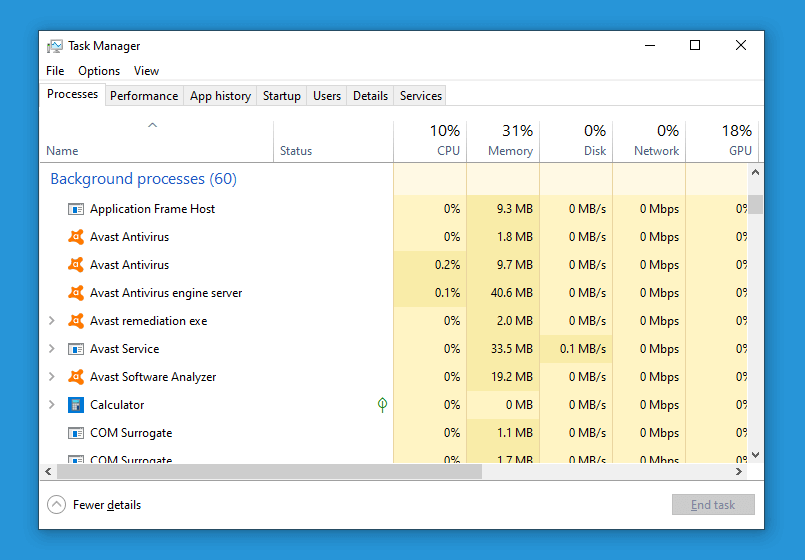Click the COM Surrogate 1.1 MB row icon

tap(76, 433)
